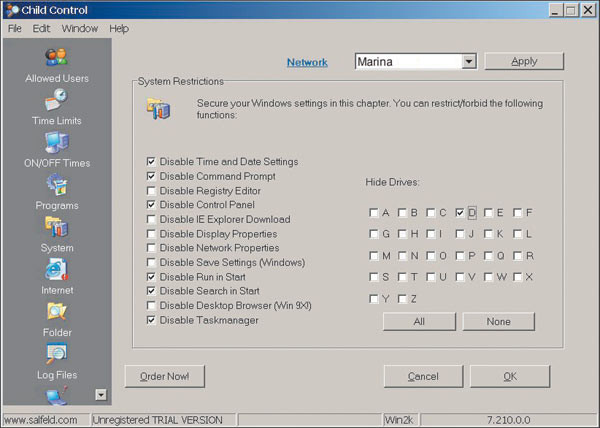Select the Time Limits clock icon
Image resolution: width=600 pixels, height=428 pixels.
click(56, 101)
